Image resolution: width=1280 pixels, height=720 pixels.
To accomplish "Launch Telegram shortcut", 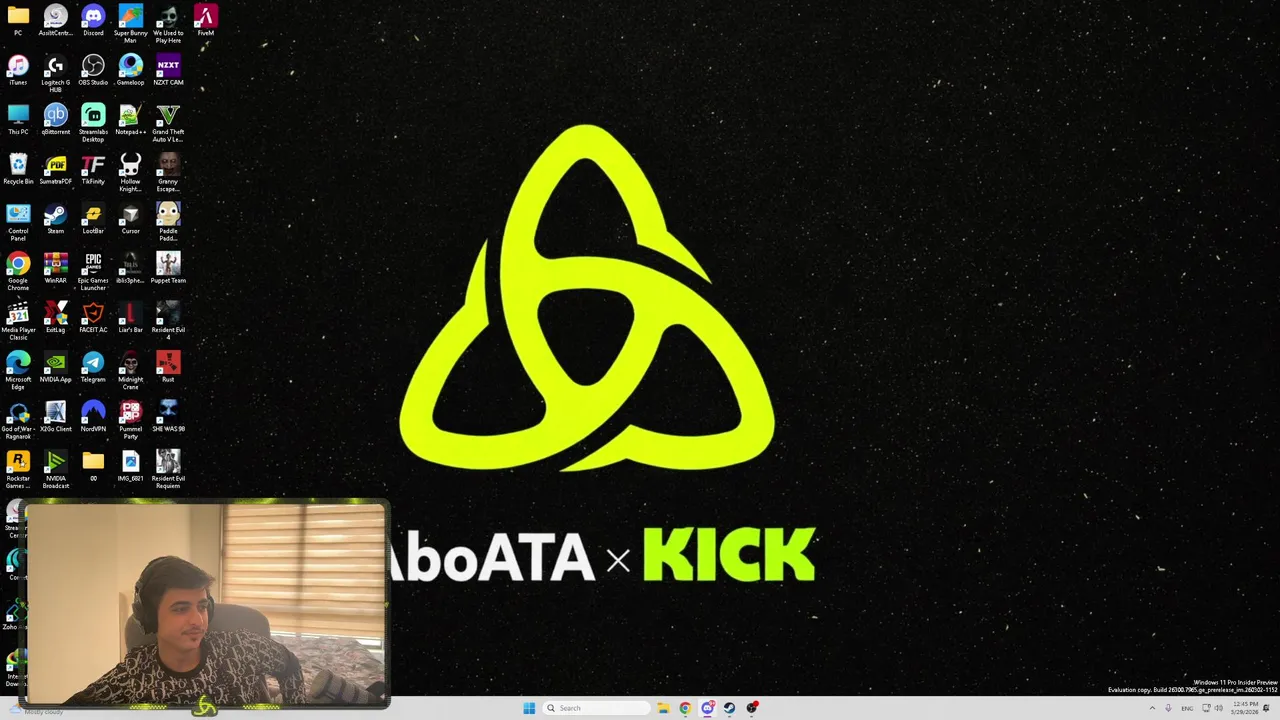I will click(93, 367).
